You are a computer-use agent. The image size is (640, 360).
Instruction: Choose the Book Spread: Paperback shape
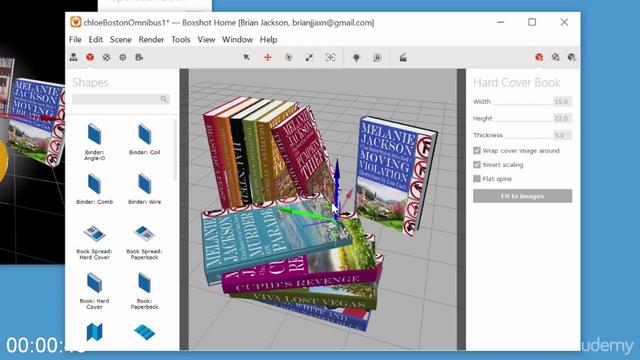144,242
